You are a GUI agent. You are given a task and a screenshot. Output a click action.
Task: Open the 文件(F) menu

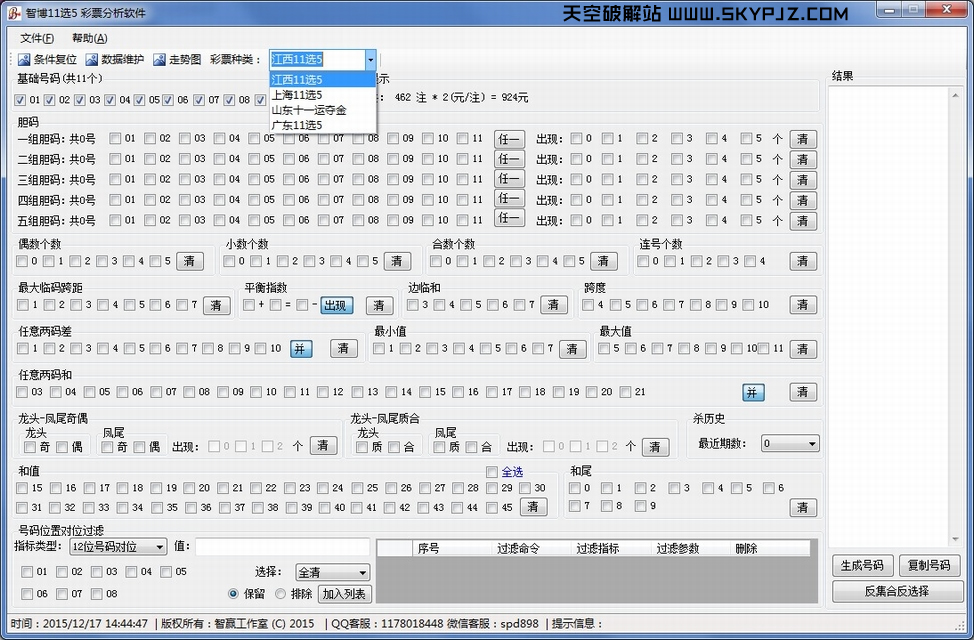coord(37,38)
